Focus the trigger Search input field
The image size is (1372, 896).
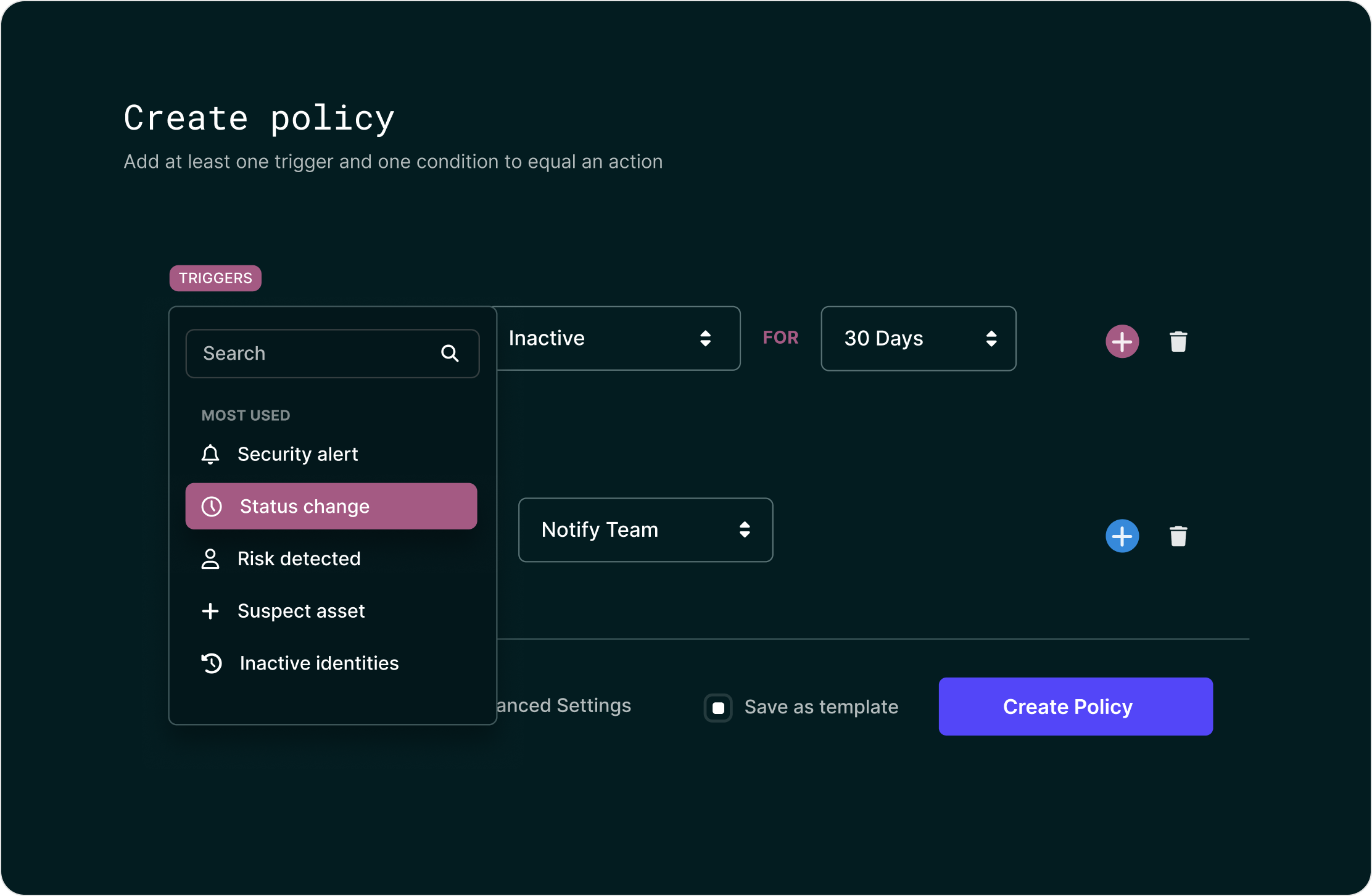[x=332, y=354]
